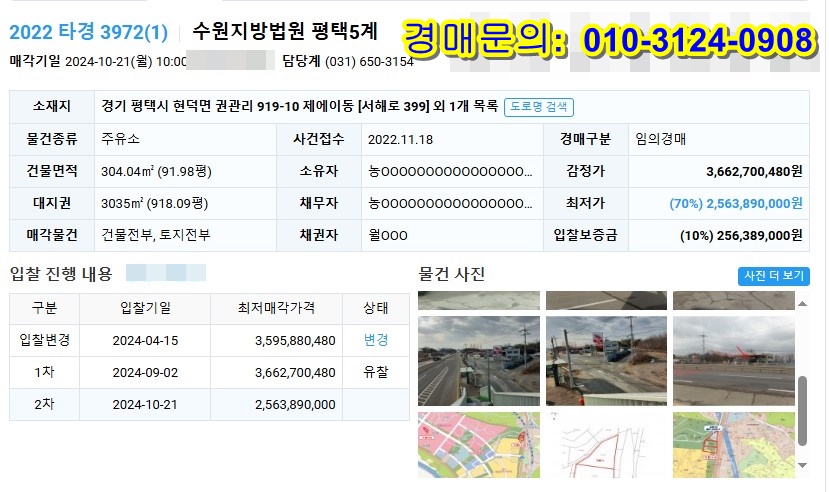The height and width of the screenshot is (492, 829).
Task: Open green and yellow area map thumbnail
Action: (734, 445)
